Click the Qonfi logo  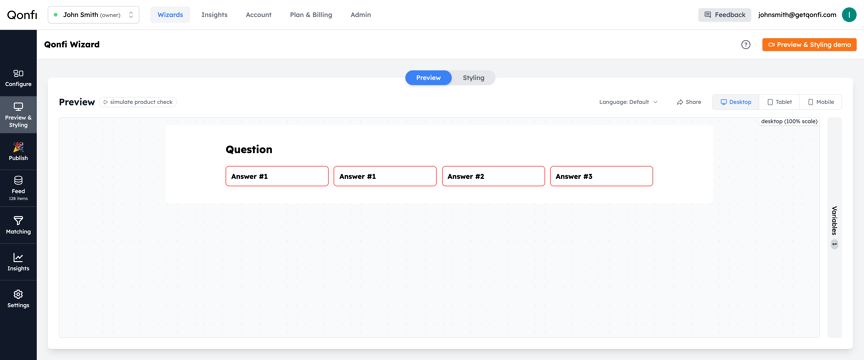pyautogui.click(x=22, y=15)
